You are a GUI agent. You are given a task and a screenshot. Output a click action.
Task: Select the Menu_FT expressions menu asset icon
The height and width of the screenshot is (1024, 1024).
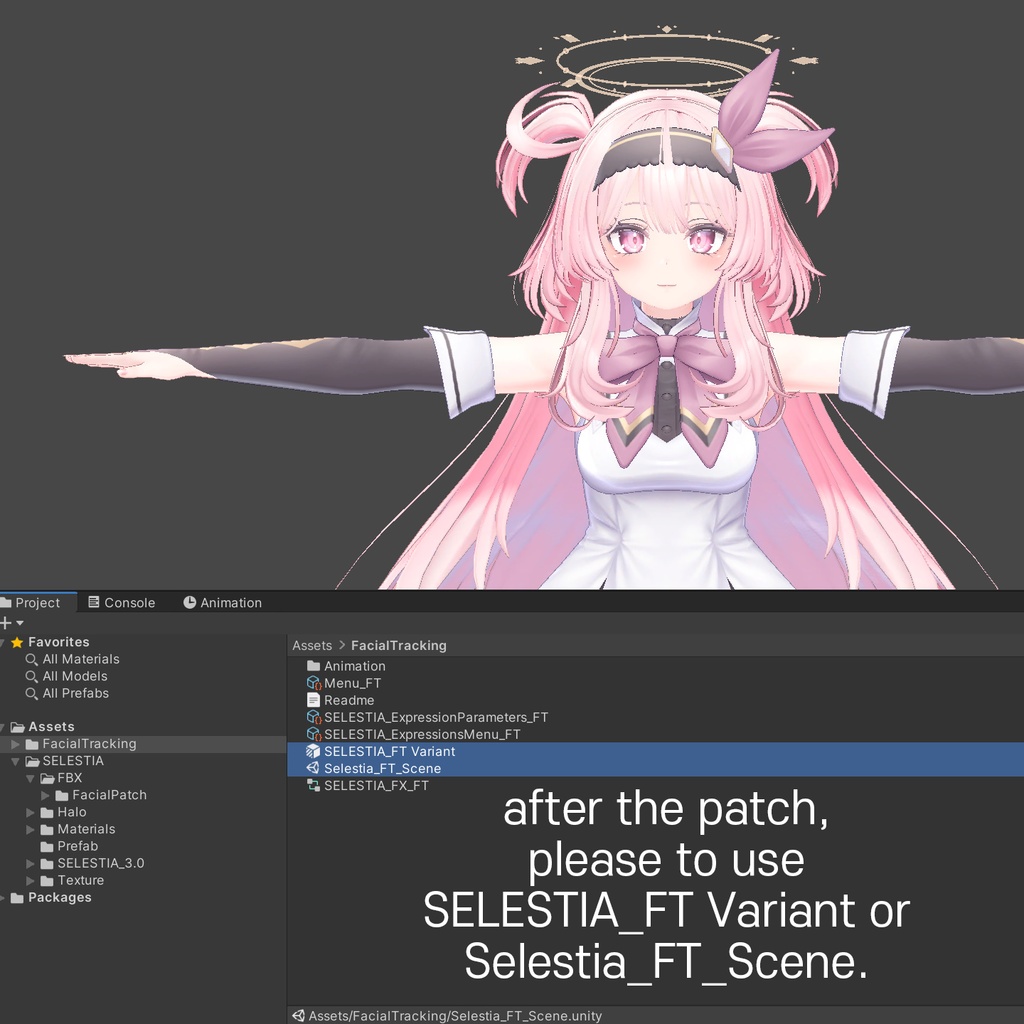(311, 683)
